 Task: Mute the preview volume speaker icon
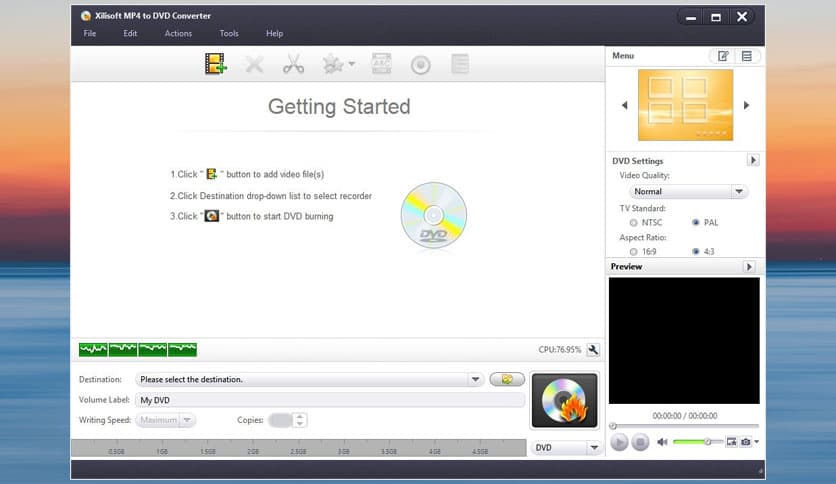[662, 442]
